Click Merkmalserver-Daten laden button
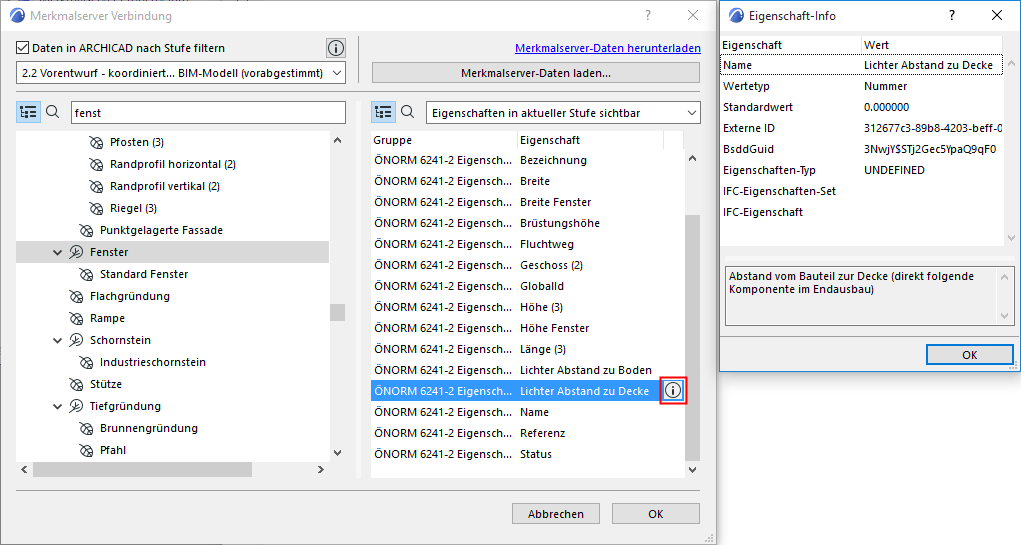1021x545 pixels. (536, 73)
